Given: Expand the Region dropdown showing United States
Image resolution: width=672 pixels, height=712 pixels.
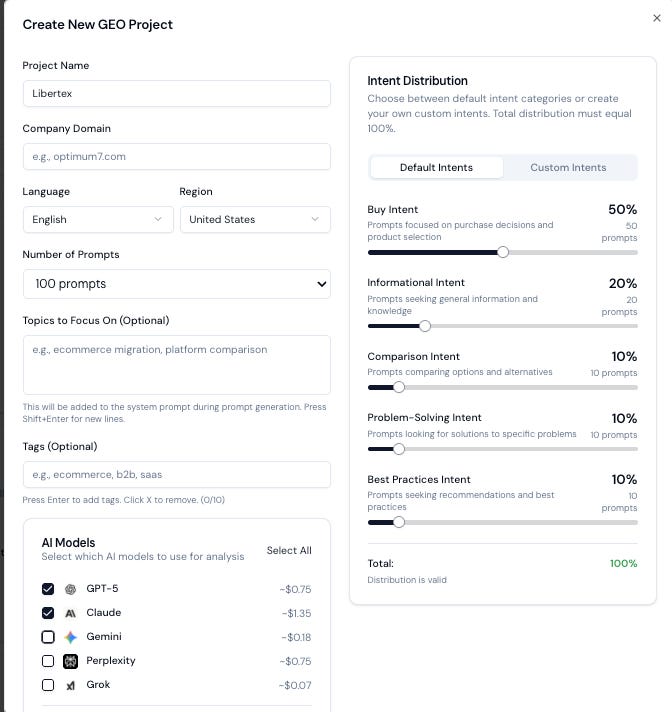Looking at the screenshot, I should click(255, 220).
